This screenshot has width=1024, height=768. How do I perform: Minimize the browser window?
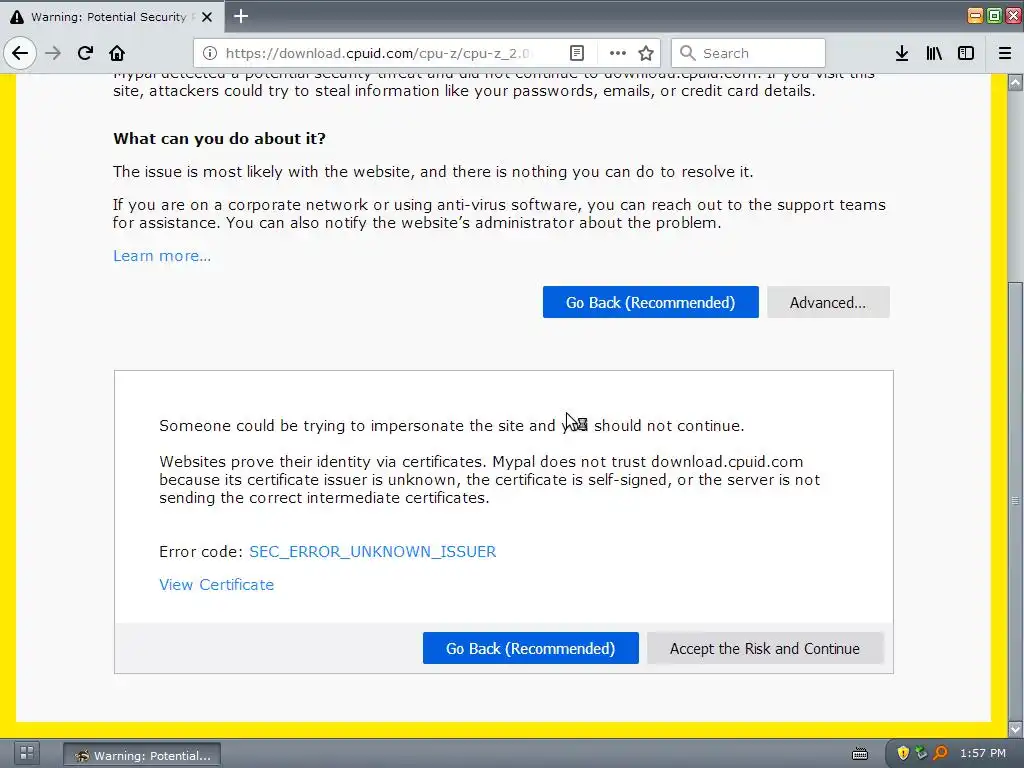[975, 16]
